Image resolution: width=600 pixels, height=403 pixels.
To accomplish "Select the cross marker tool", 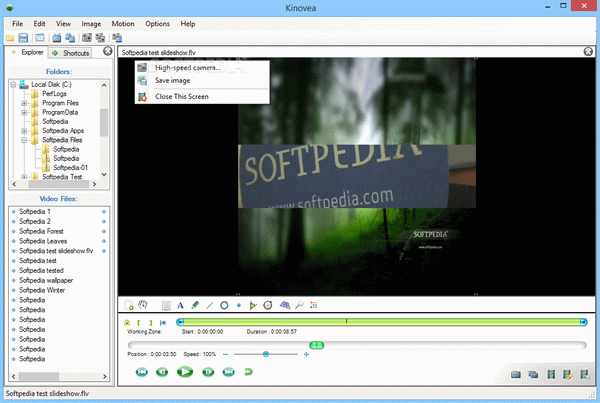I will pos(239,305).
